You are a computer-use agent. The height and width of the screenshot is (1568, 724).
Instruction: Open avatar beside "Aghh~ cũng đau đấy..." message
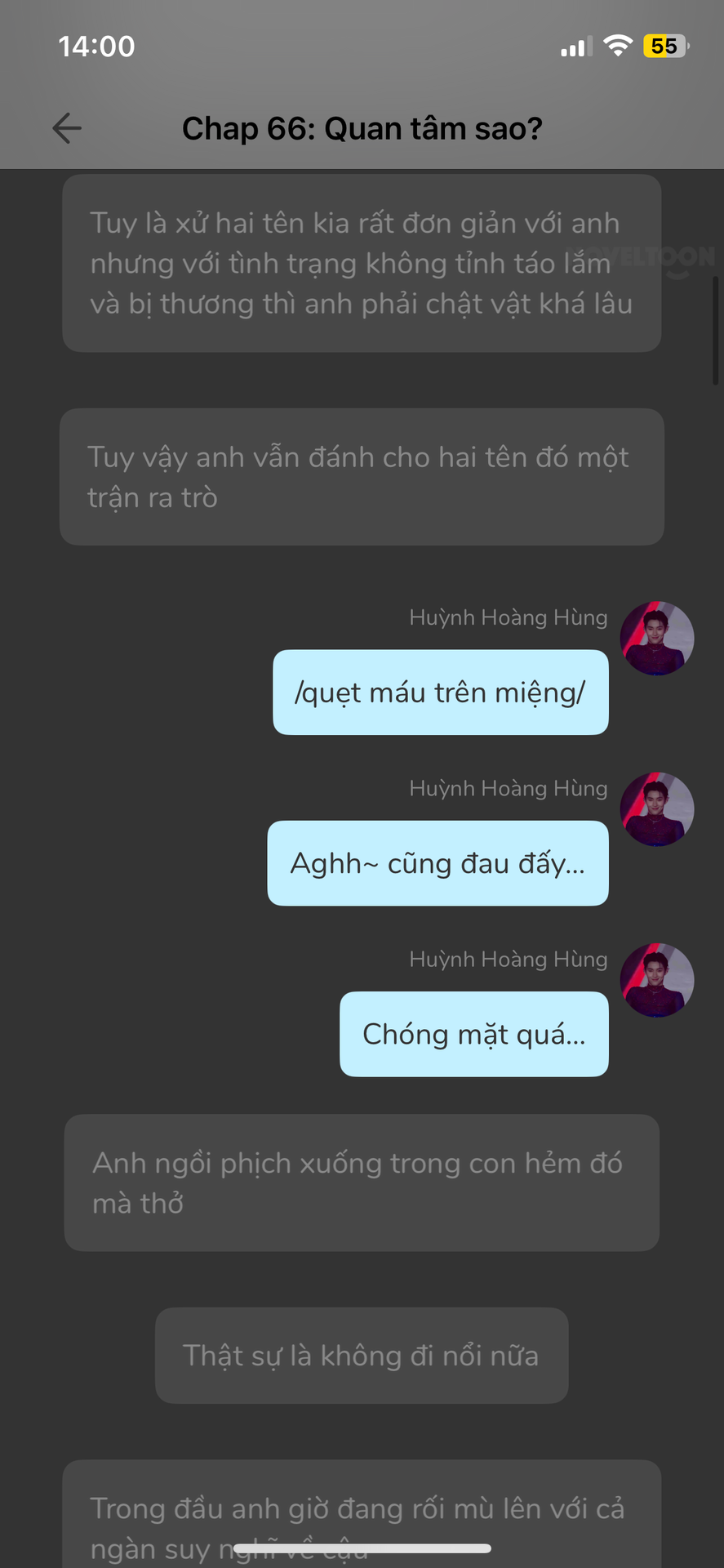pos(657,809)
